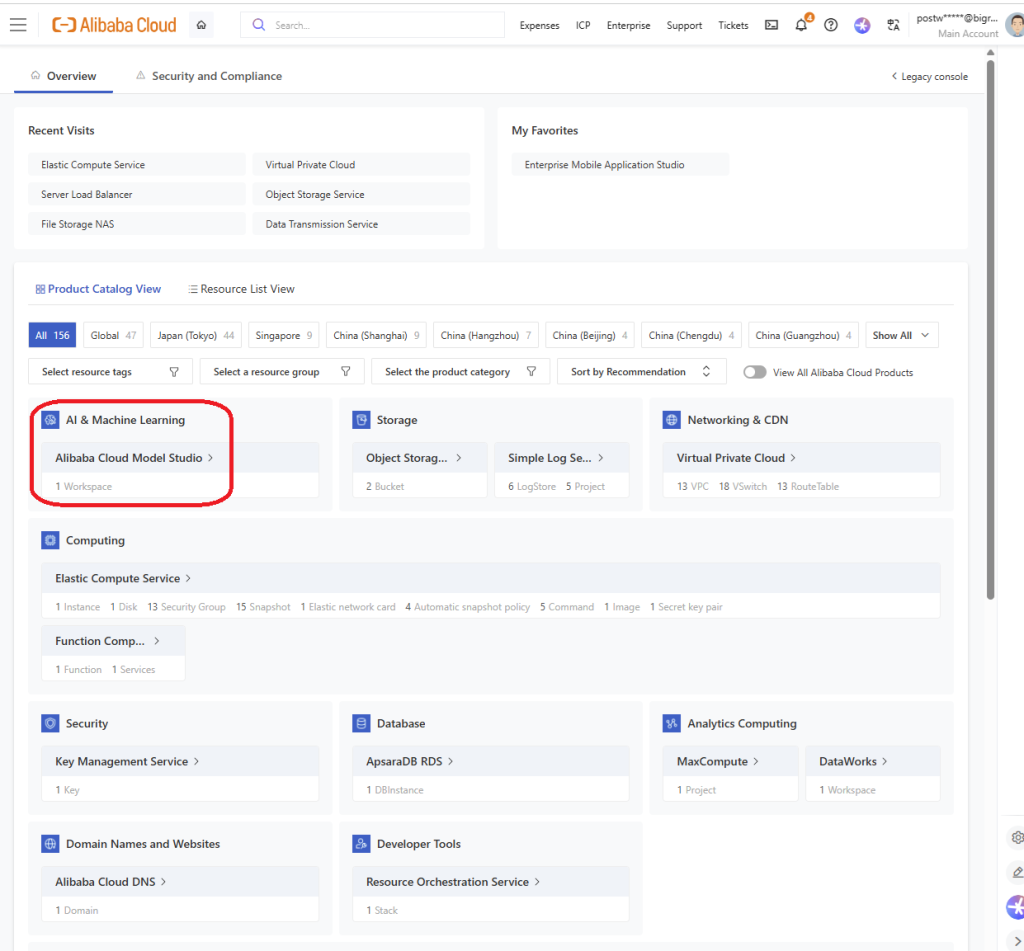Select Resource List View tab
The width and height of the screenshot is (1024, 951).
click(241, 289)
